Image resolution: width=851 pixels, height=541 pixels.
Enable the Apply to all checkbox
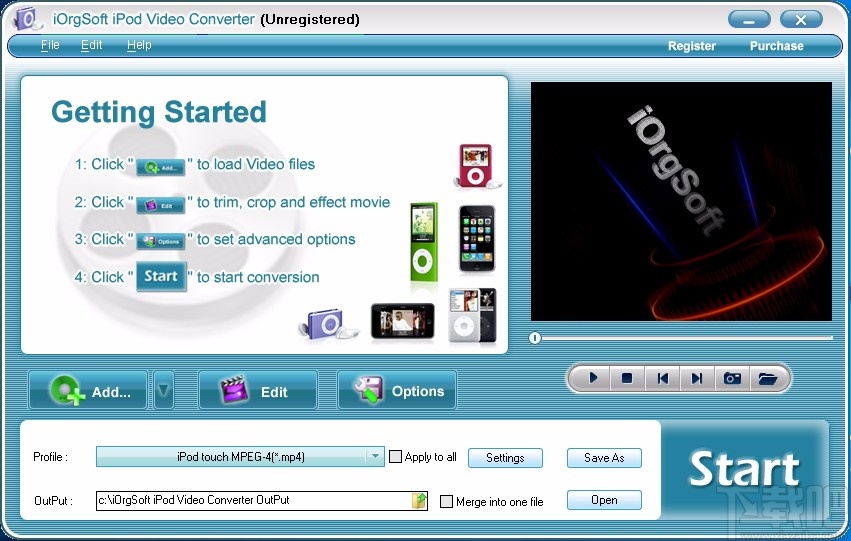(396, 457)
